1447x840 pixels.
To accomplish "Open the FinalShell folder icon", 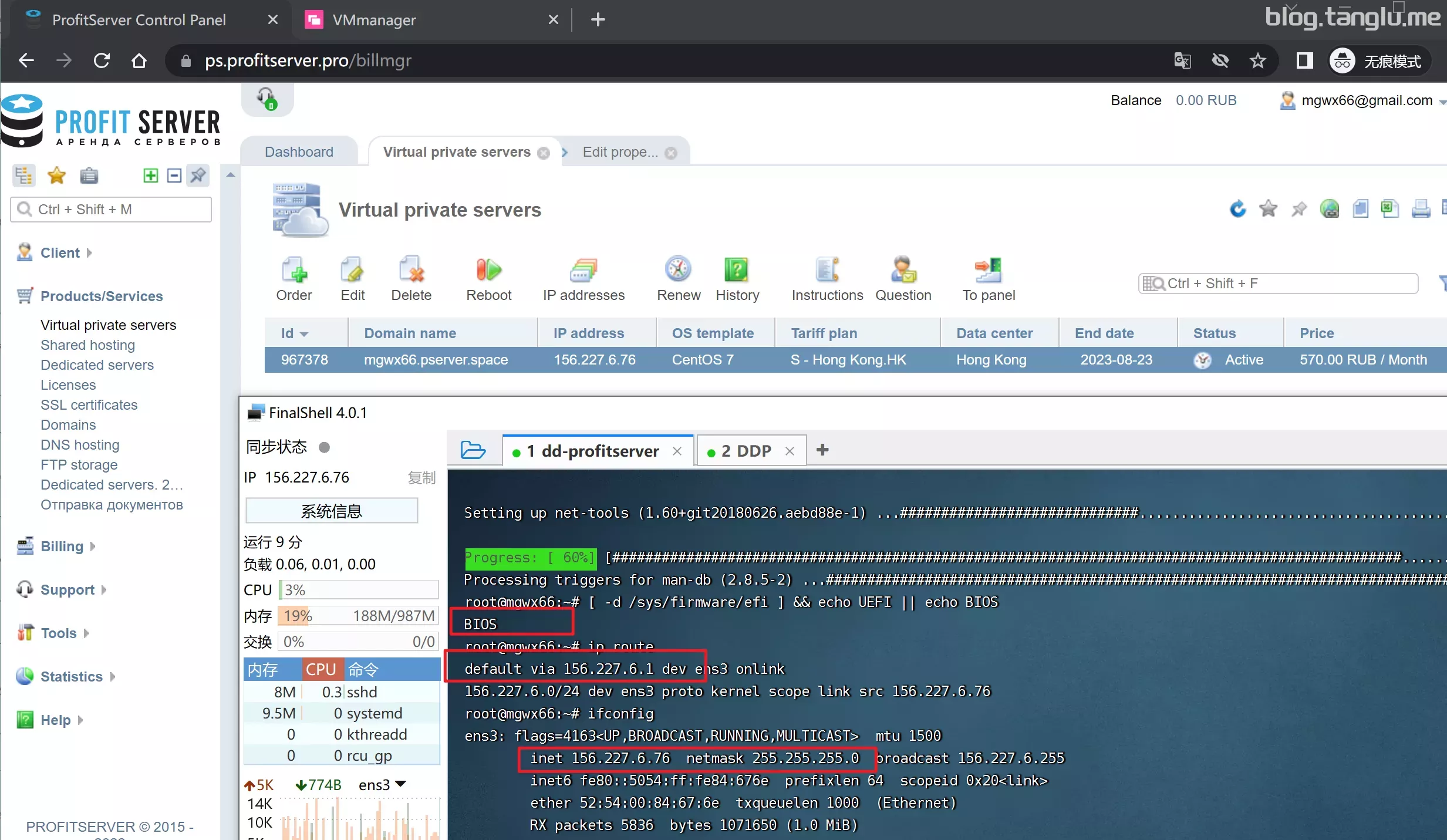I will 473,450.
